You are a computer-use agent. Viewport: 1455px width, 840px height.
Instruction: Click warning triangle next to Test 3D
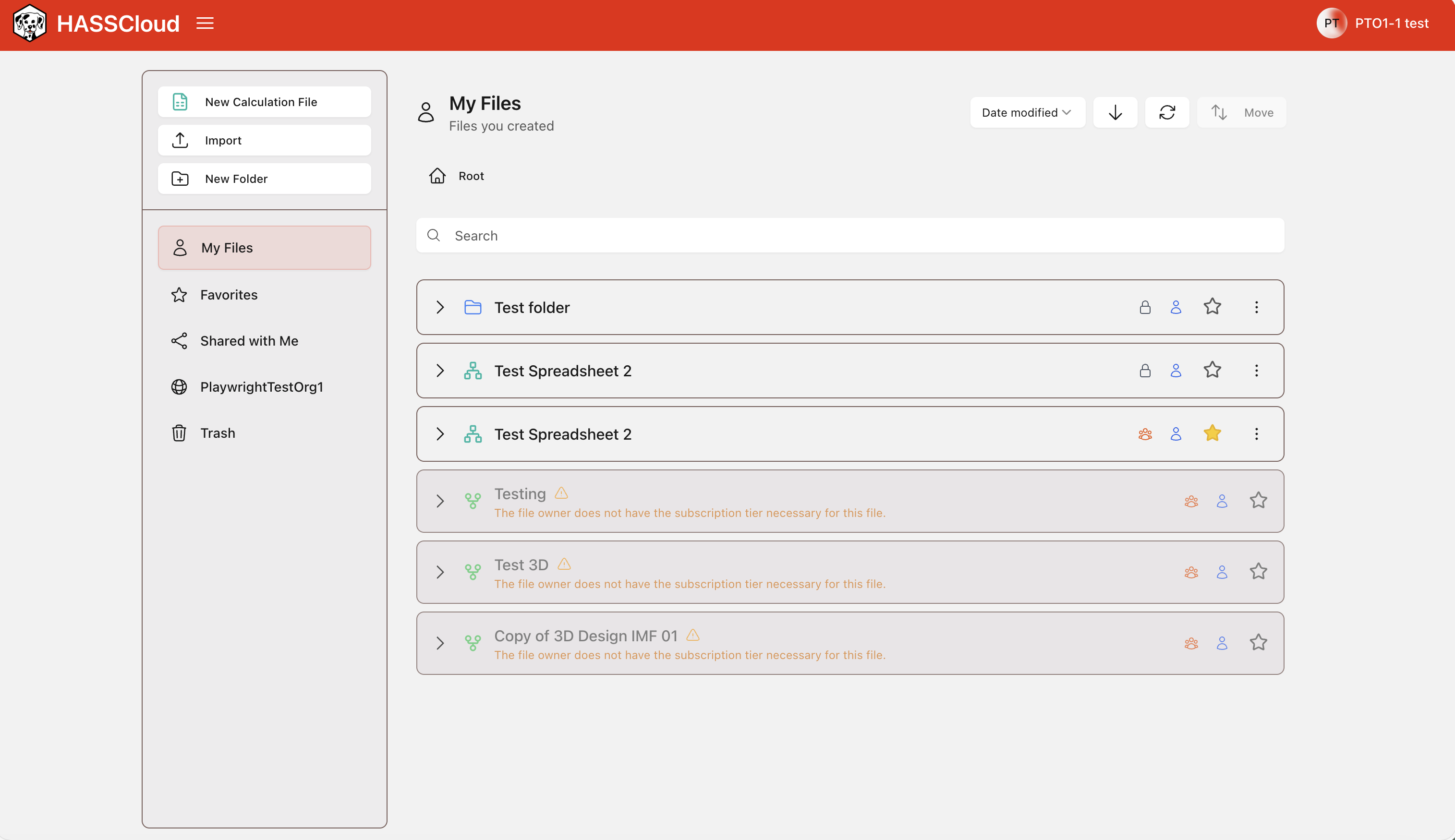pos(564,564)
